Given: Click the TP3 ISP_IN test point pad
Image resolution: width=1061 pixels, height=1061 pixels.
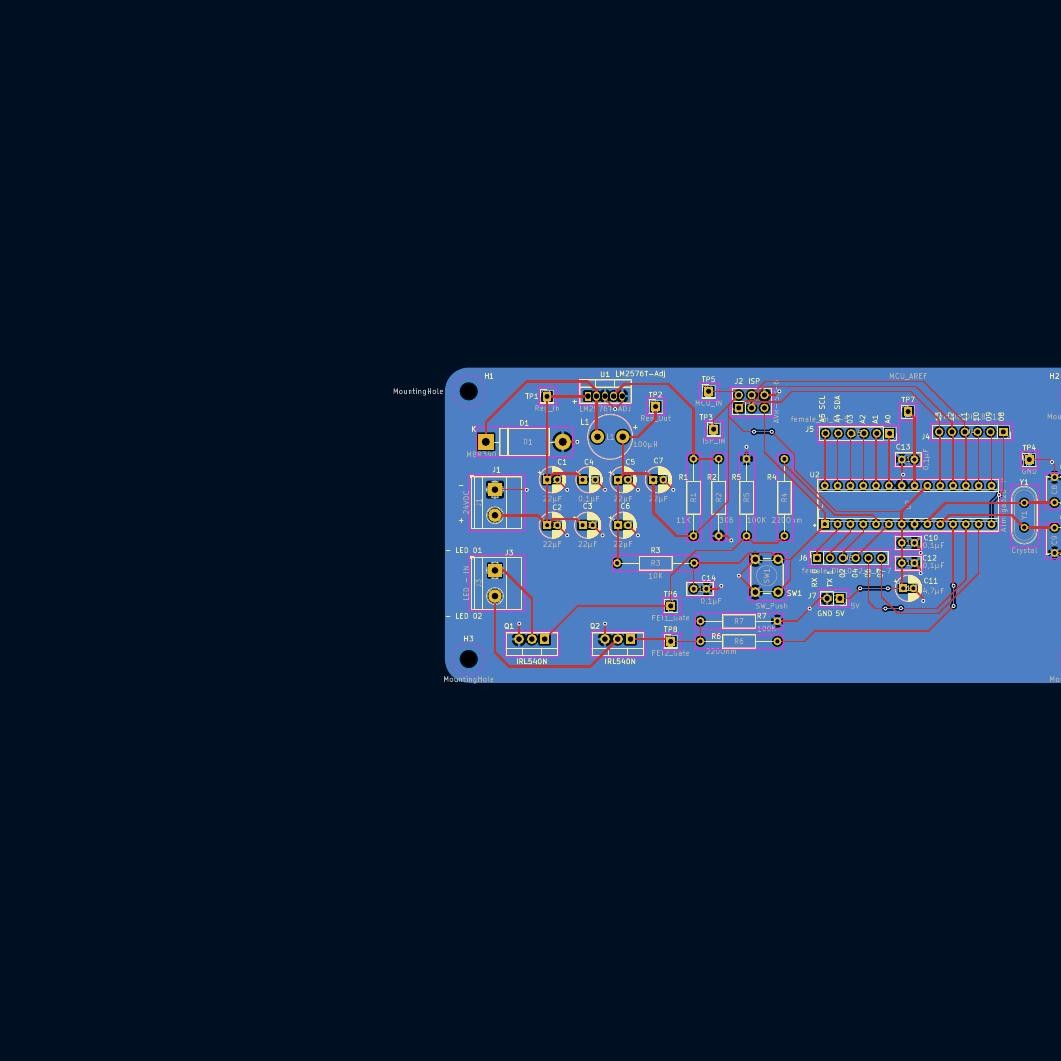Looking at the screenshot, I should click(x=713, y=429).
